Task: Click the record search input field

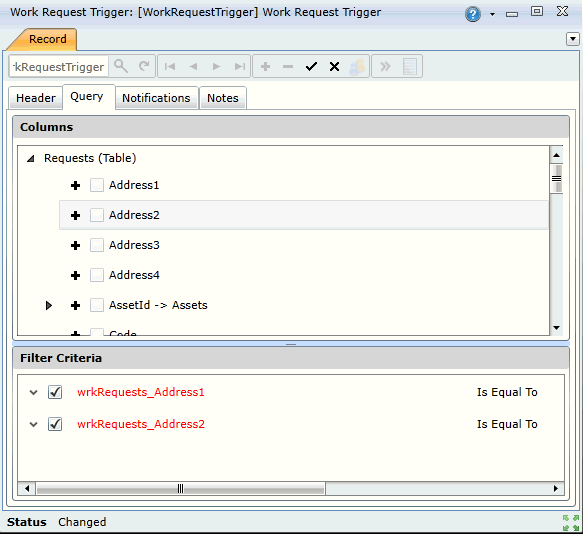Action: (59, 67)
